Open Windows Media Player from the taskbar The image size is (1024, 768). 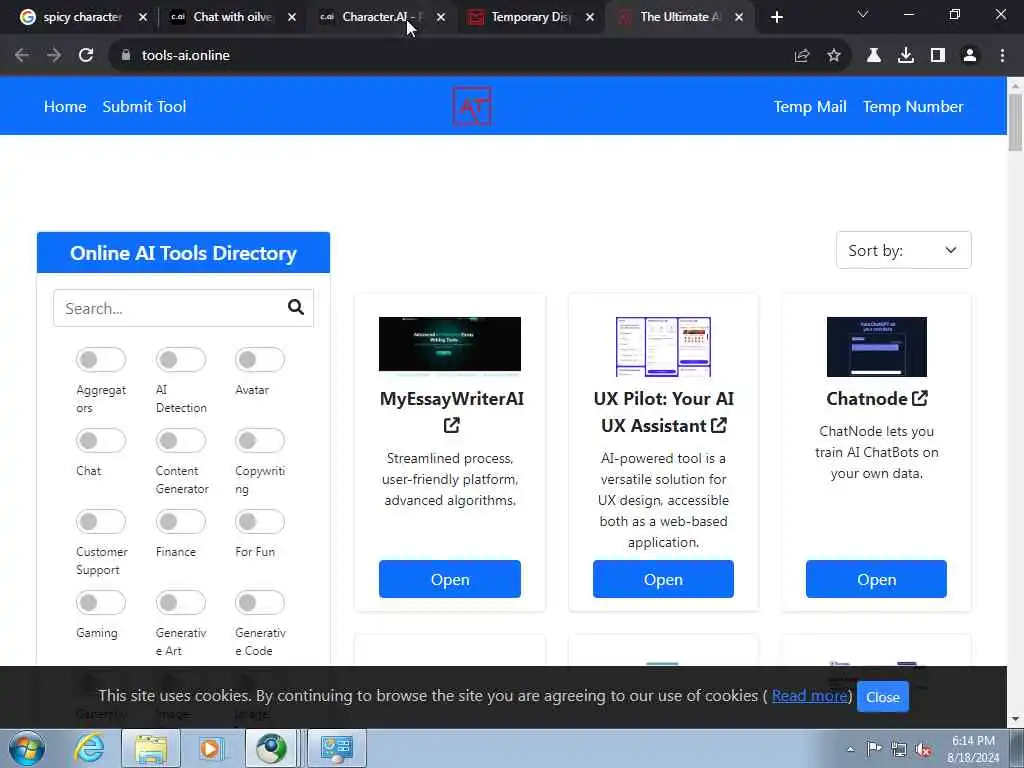click(210, 748)
